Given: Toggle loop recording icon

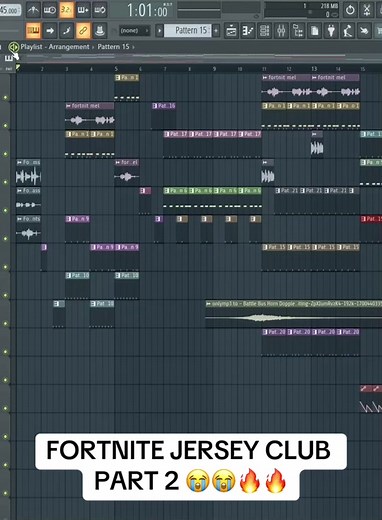Looking at the screenshot, I should 100,10.
